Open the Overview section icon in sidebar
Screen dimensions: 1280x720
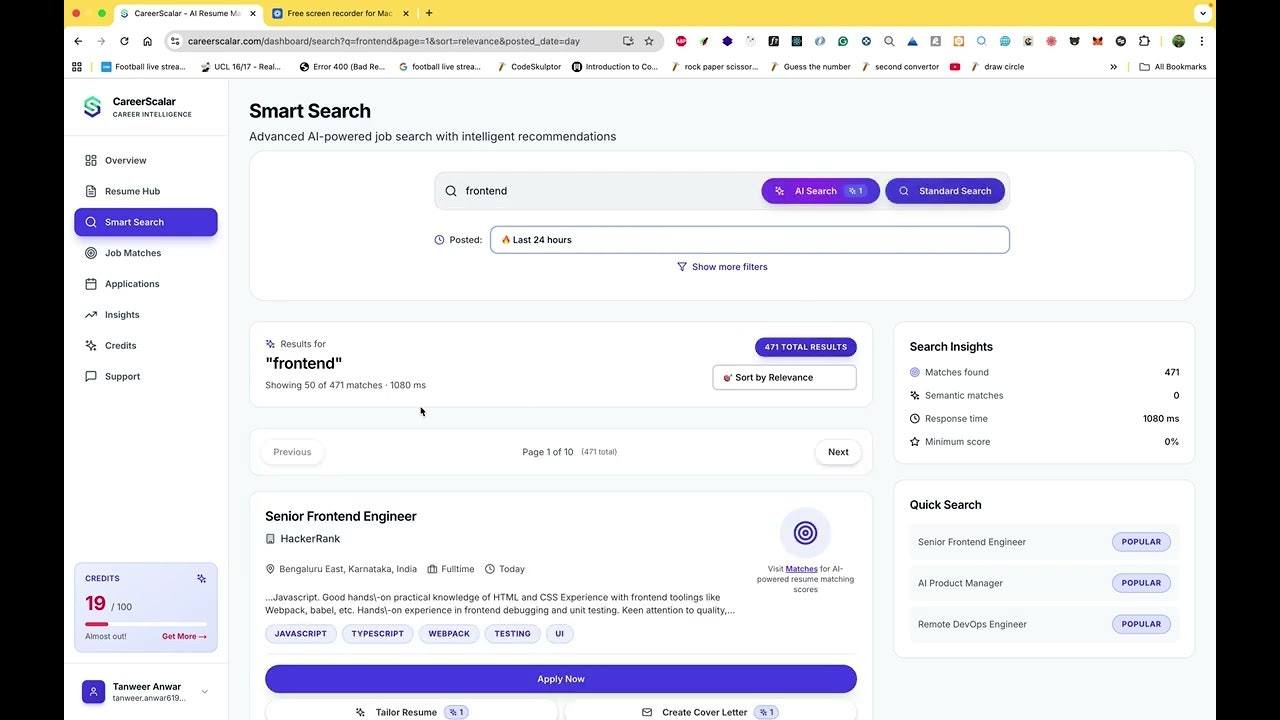[91, 160]
